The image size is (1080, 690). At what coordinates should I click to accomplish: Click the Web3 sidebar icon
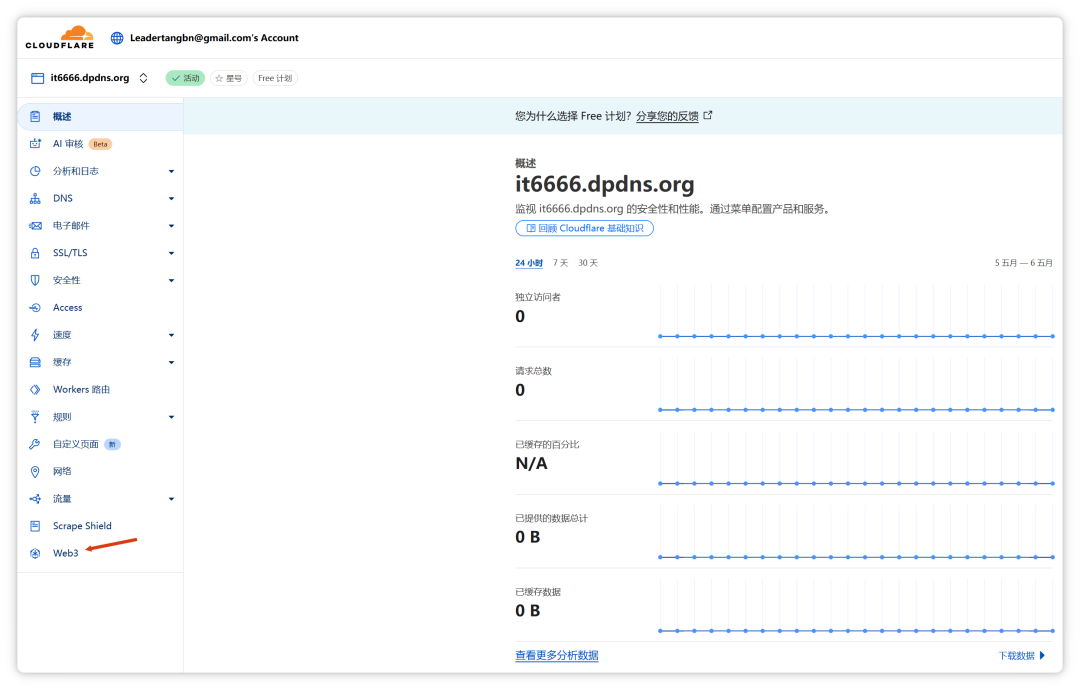click(x=35, y=554)
